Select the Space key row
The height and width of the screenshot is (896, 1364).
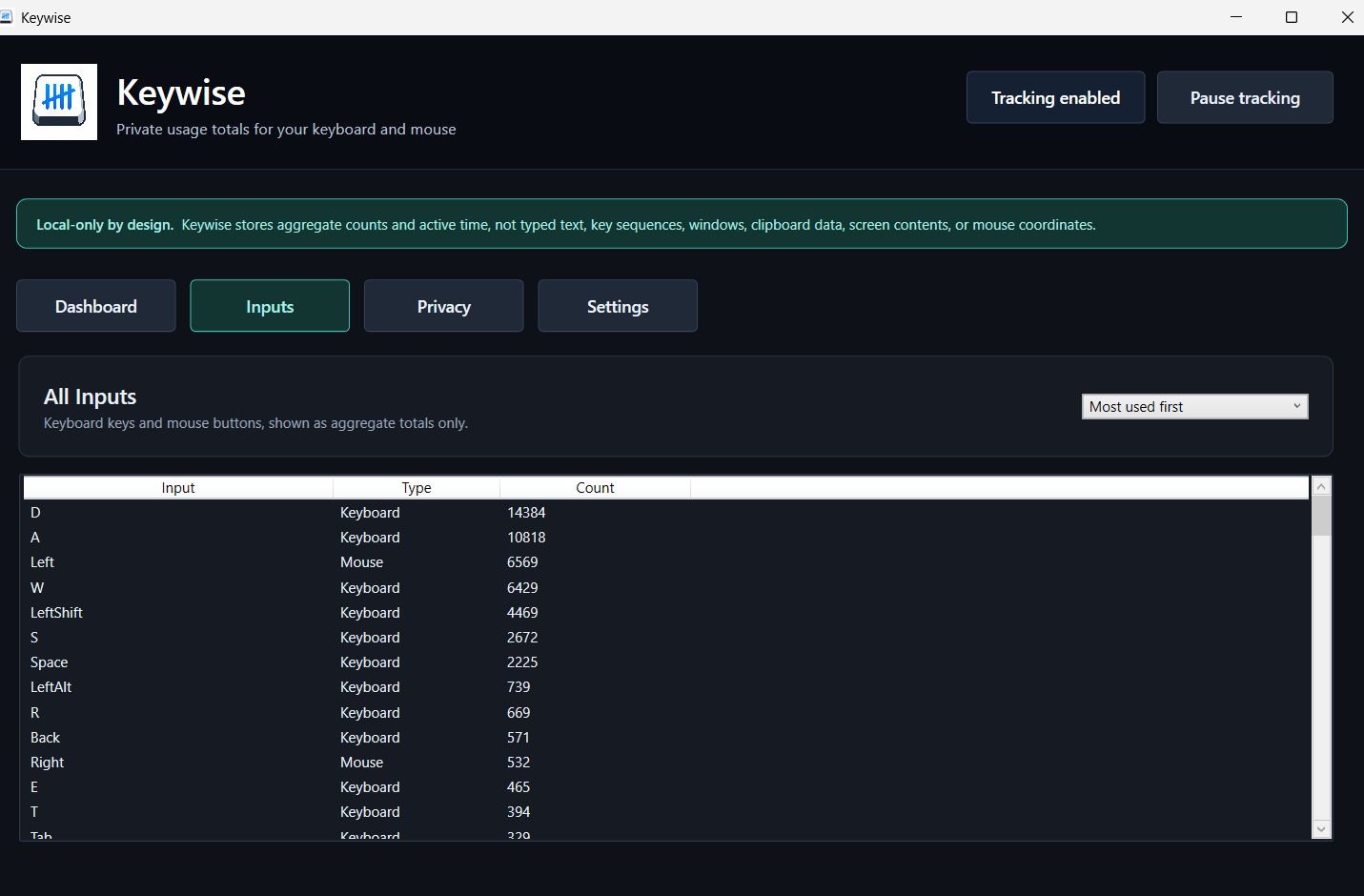[x=666, y=662]
